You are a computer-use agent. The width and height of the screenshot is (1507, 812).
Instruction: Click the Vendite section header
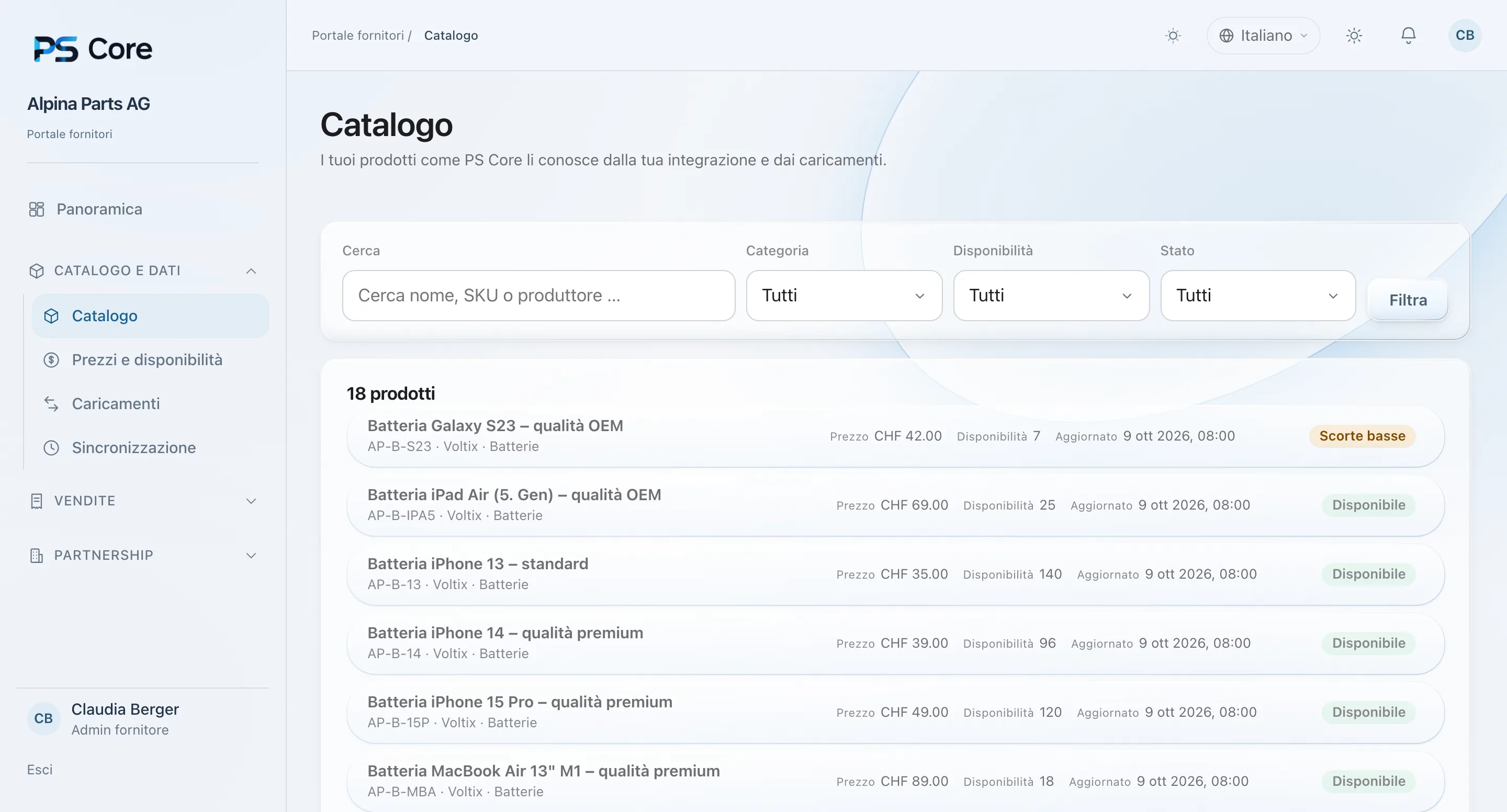tap(143, 501)
